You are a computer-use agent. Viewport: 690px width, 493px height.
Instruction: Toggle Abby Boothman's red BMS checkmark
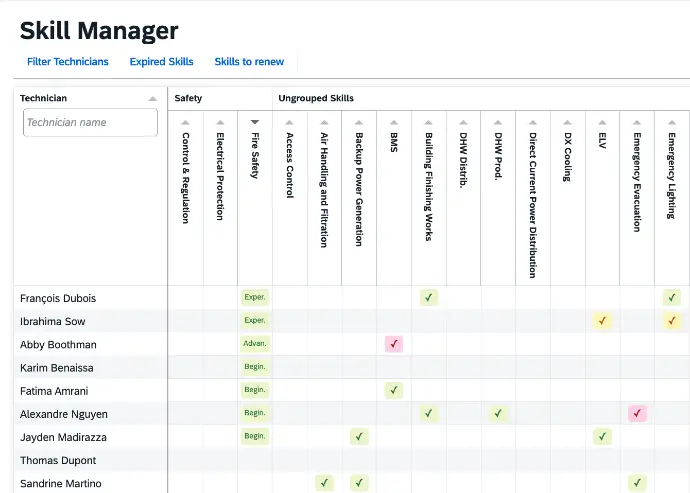(394, 344)
